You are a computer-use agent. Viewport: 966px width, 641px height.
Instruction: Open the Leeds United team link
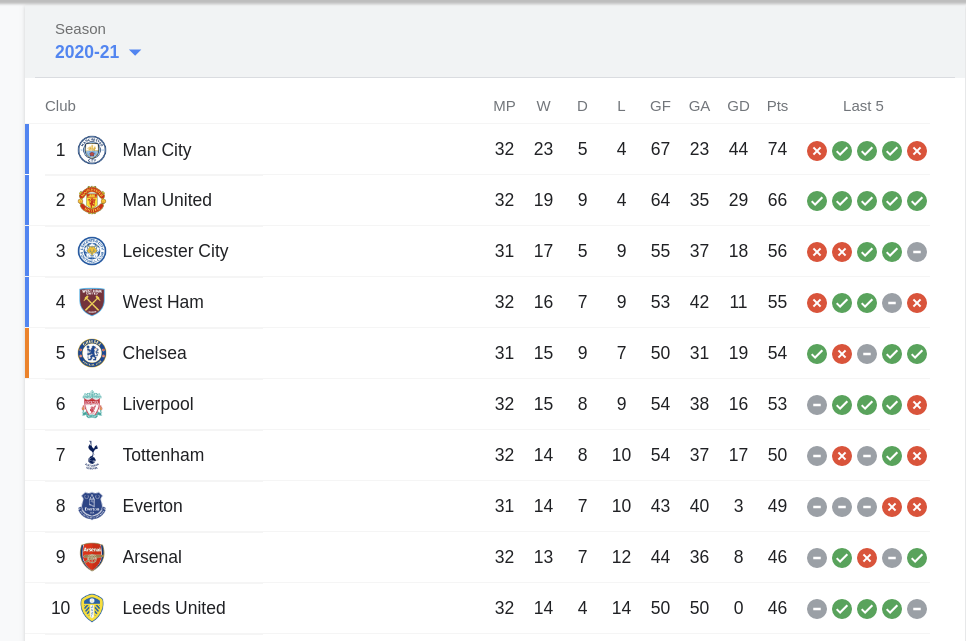174,608
